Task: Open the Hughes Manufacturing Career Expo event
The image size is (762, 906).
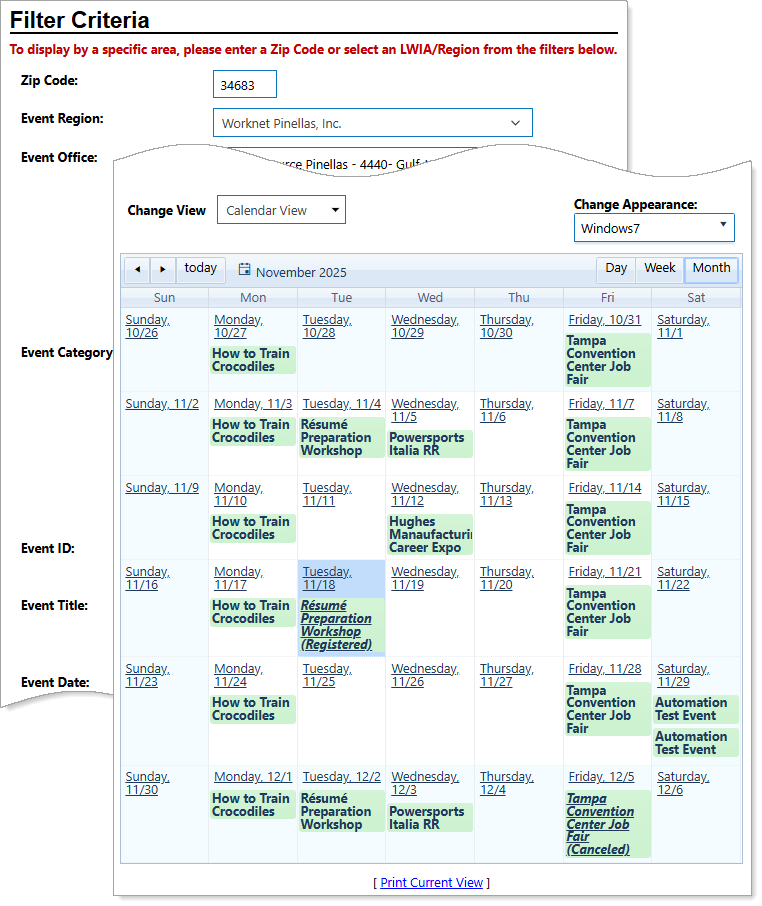Action: click(429, 534)
